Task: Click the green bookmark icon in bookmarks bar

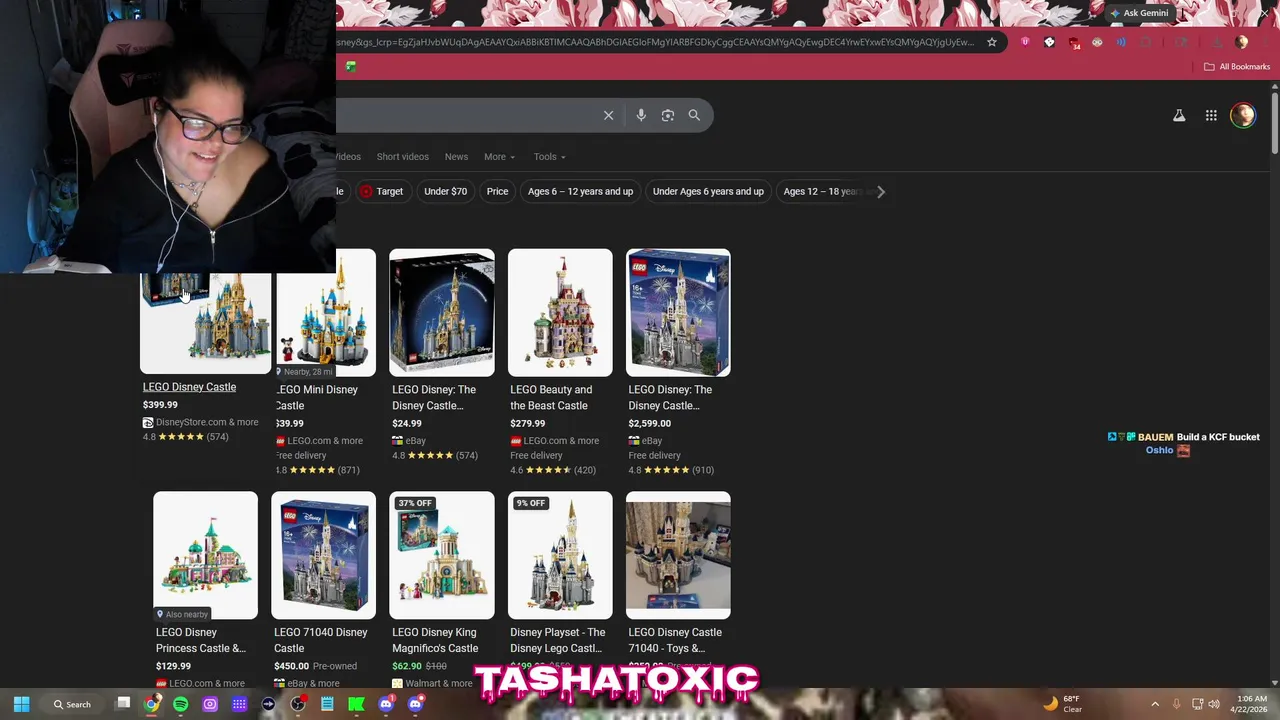Action: (x=351, y=66)
